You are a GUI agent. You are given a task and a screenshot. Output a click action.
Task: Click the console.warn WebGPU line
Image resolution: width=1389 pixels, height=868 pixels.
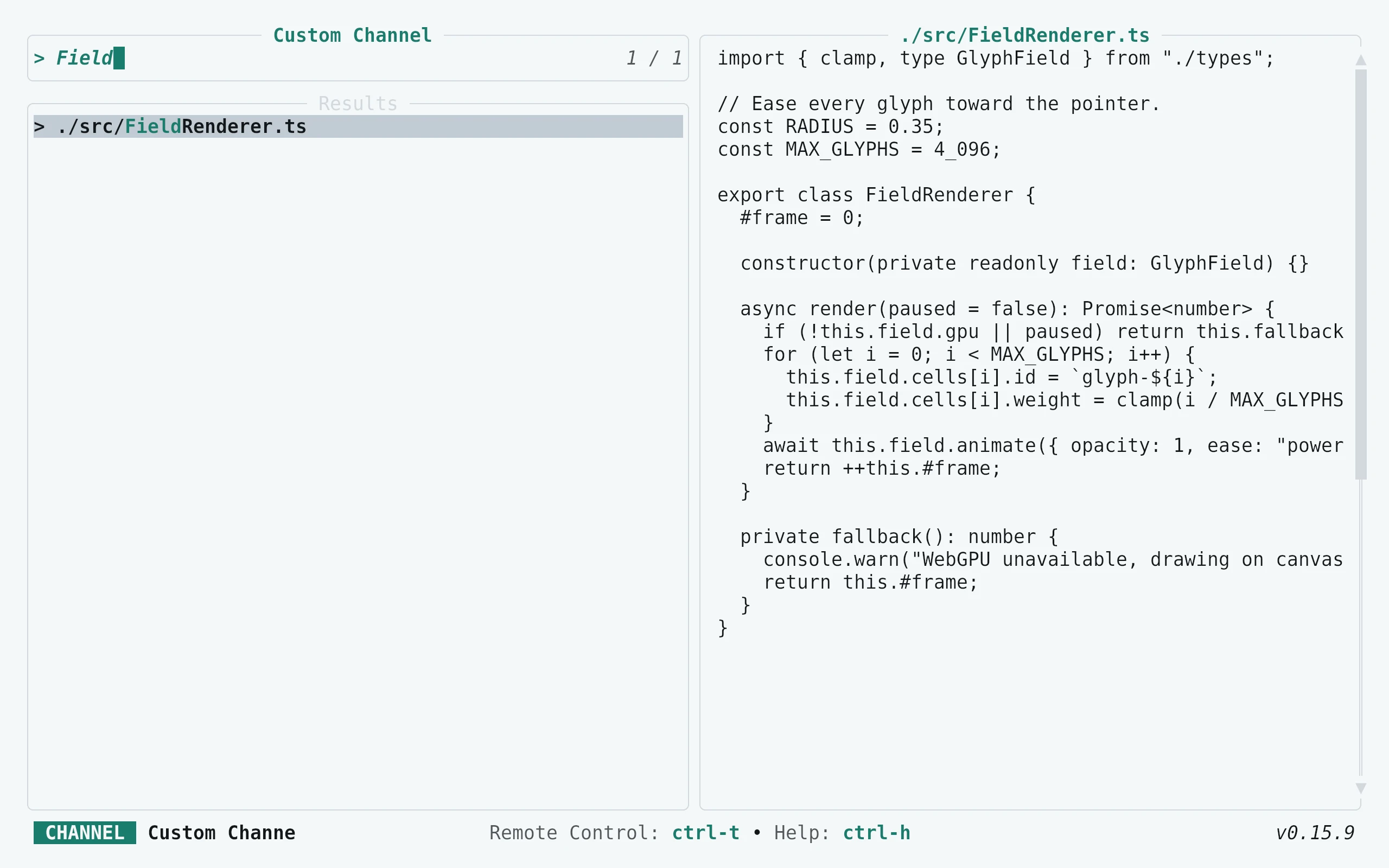(1053, 559)
